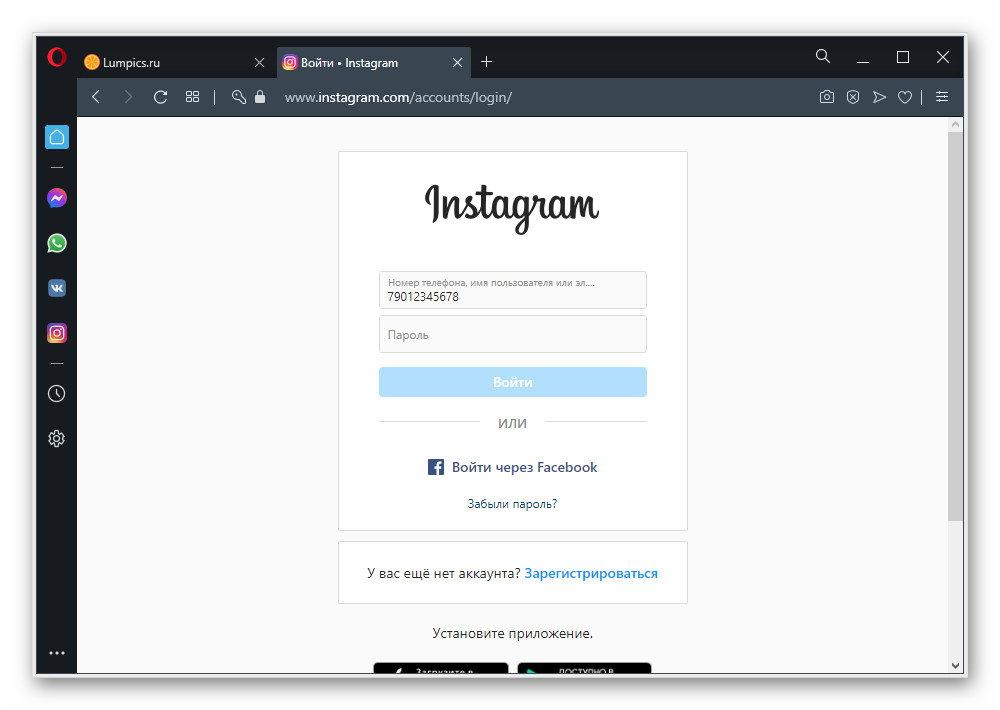Click the Войти login button
This screenshot has height=710, width=1000.
click(x=513, y=382)
